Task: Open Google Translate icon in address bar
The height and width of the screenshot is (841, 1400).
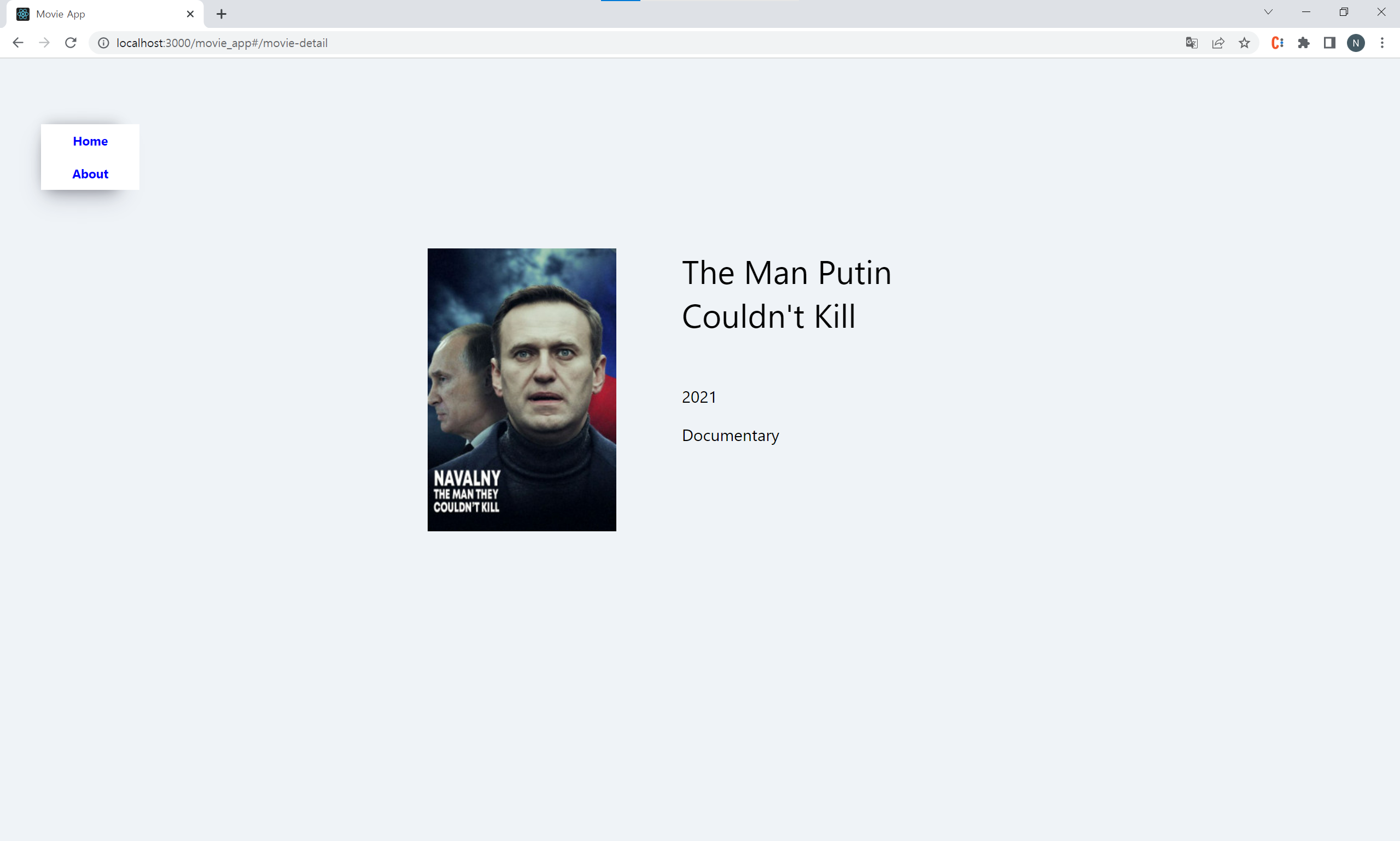Action: click(x=1191, y=43)
